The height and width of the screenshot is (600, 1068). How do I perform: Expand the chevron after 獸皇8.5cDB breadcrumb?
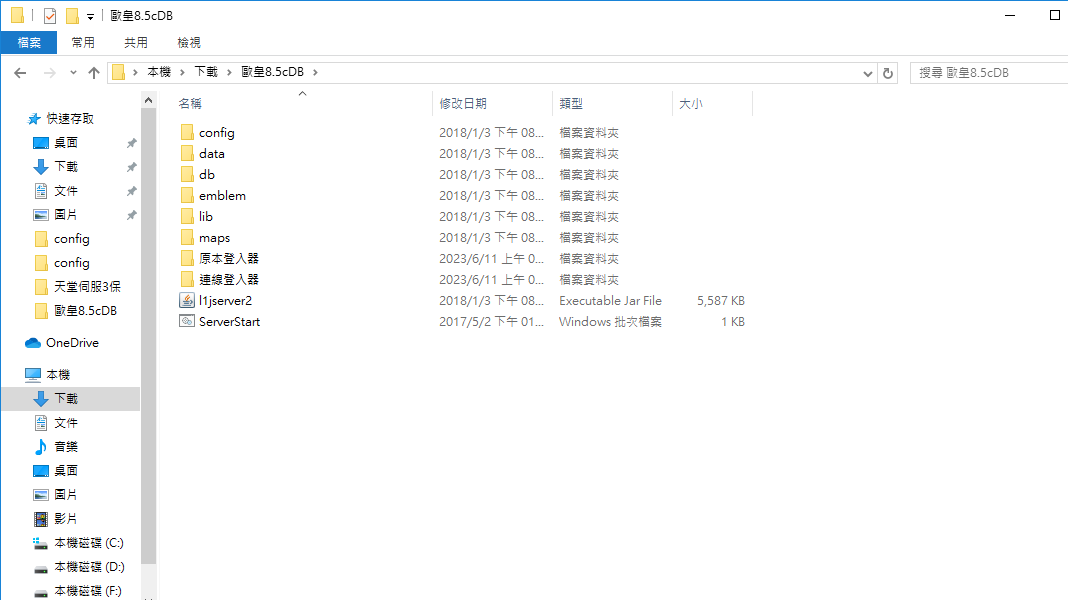click(x=315, y=72)
